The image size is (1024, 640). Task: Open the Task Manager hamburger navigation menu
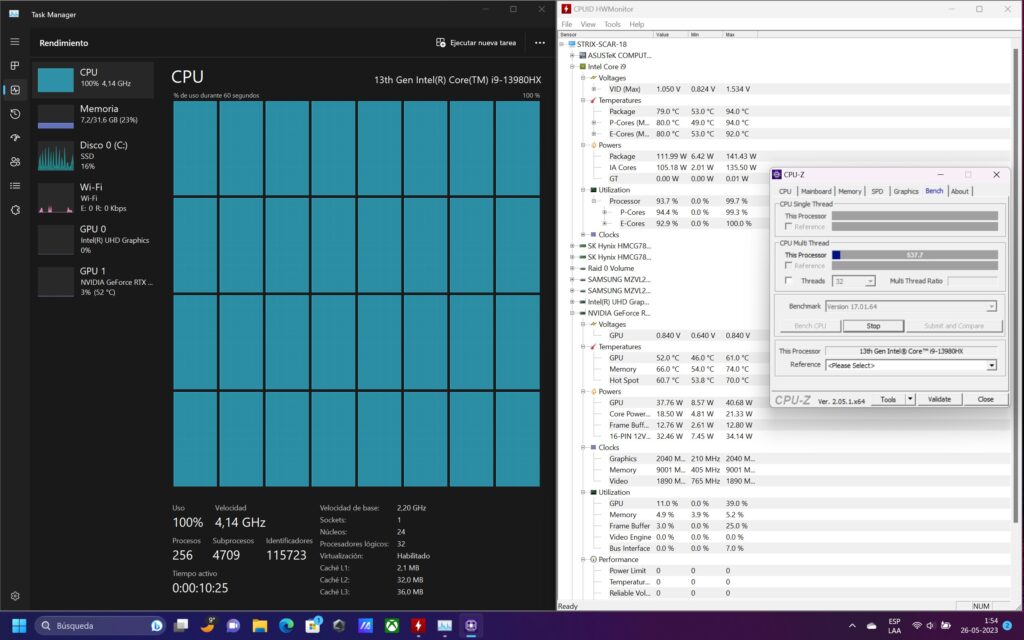15,42
